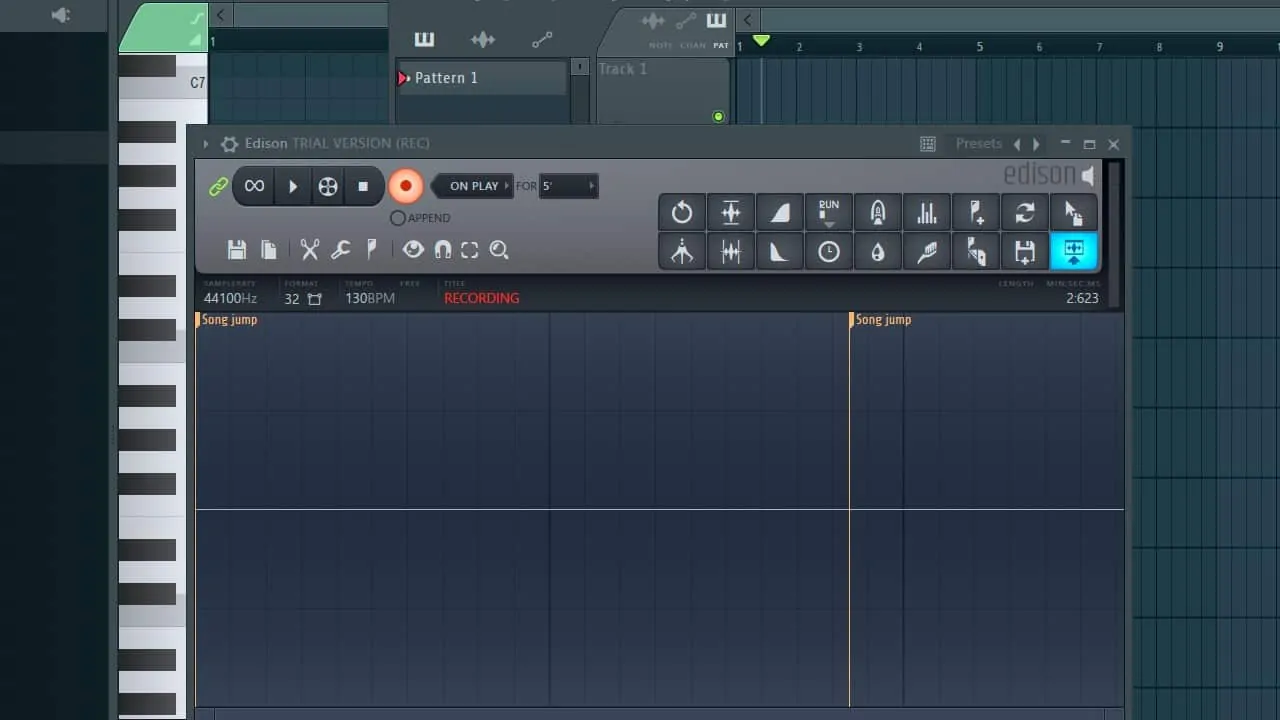Screen dimensions: 1280x720
Task: Open the FOR 5' duration dropdown
Action: tap(568, 186)
